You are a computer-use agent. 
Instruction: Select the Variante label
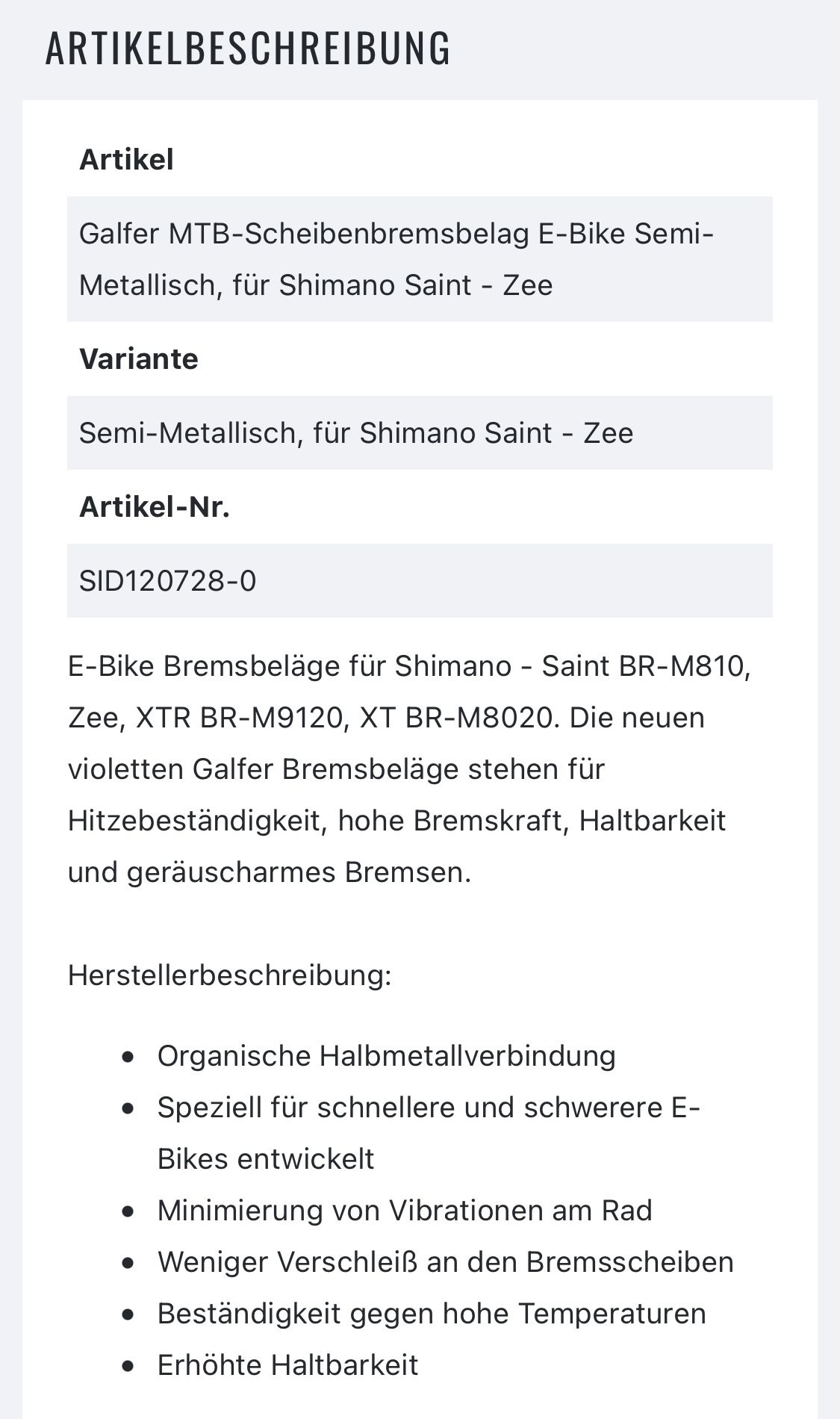[139, 359]
